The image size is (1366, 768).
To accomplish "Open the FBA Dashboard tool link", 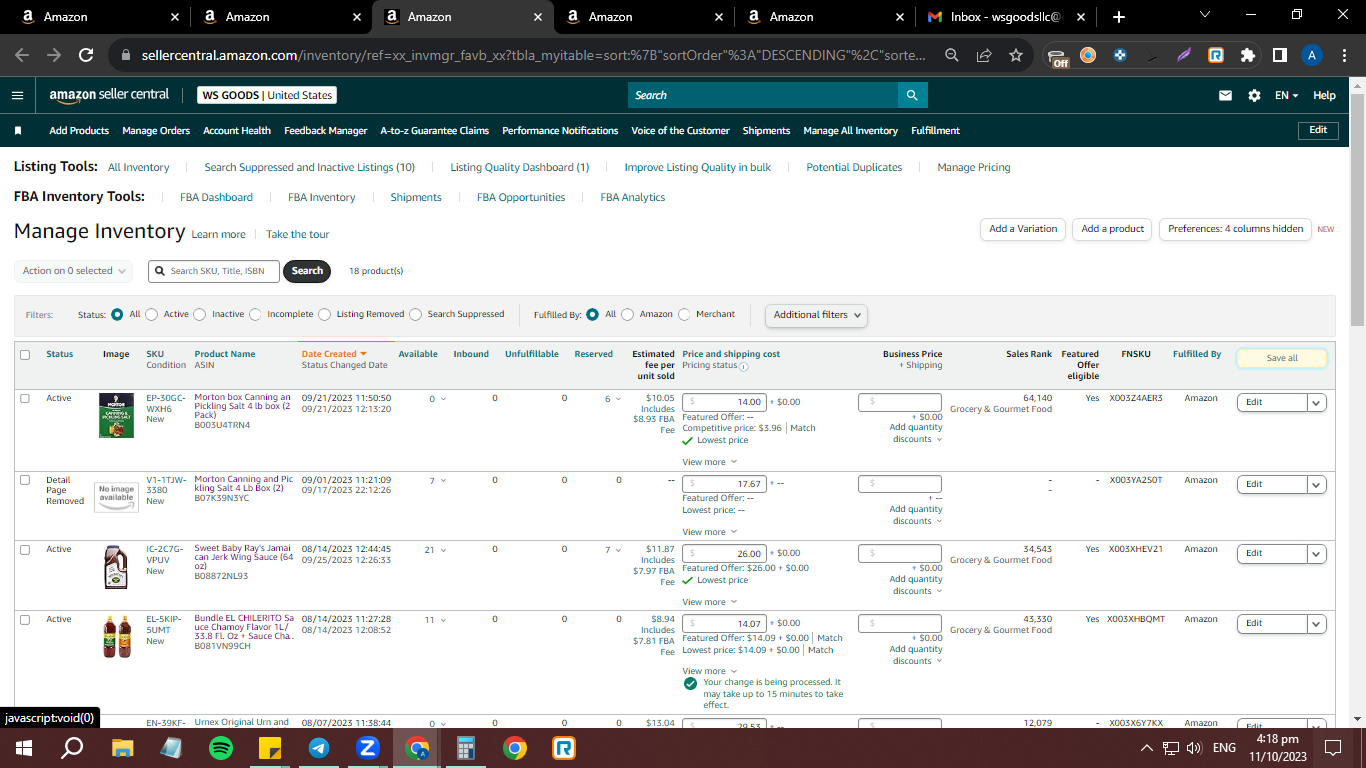I will point(216,198).
